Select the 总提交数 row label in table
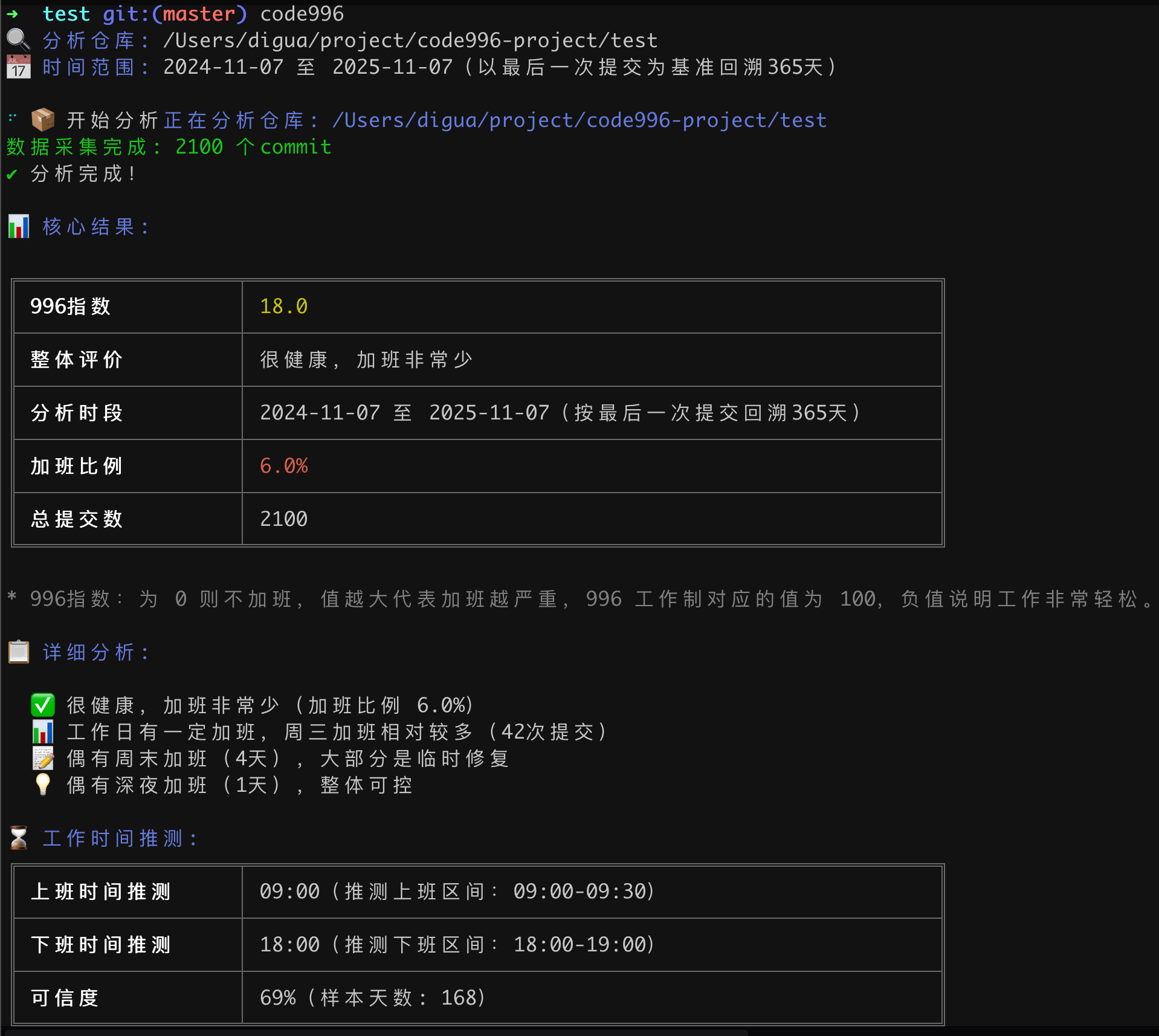The image size is (1159, 1036). pyautogui.click(x=77, y=519)
